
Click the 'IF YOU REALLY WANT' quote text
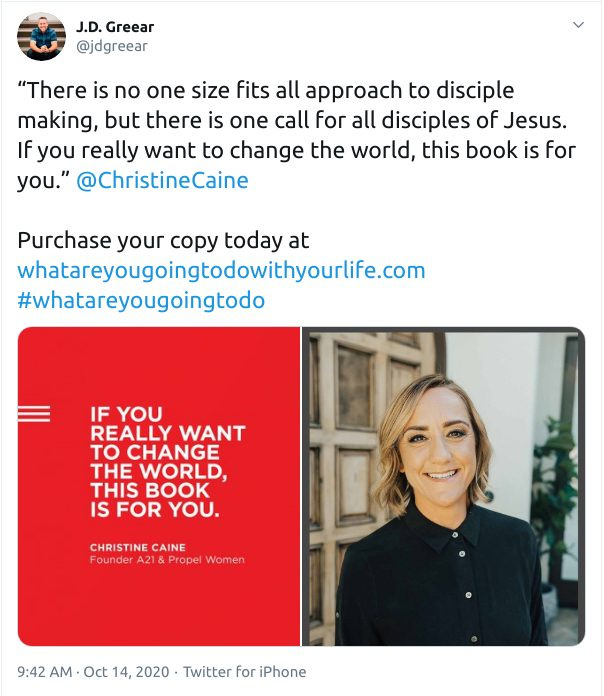(168, 462)
